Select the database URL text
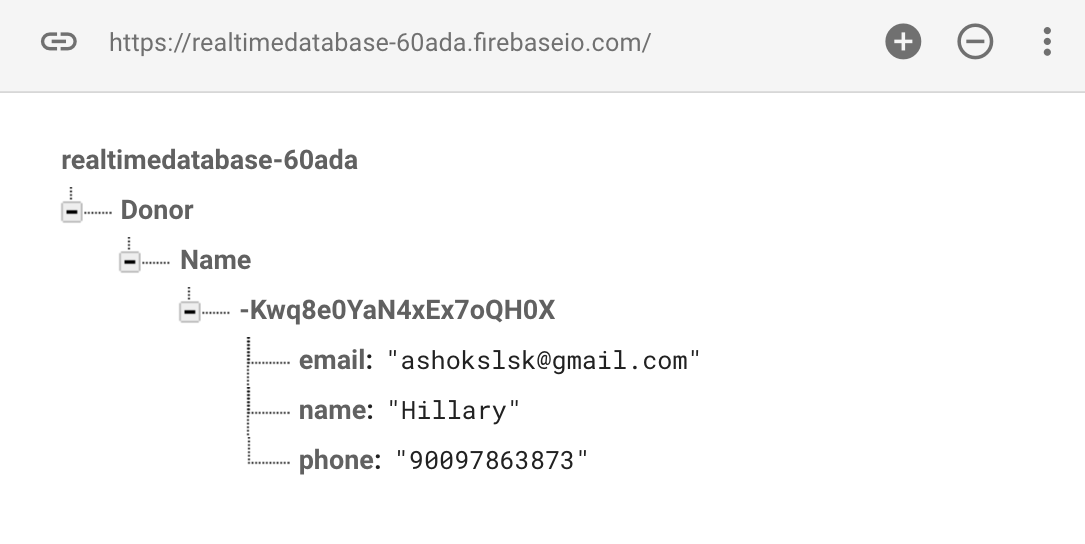The width and height of the screenshot is (1085, 544). [x=380, y=42]
